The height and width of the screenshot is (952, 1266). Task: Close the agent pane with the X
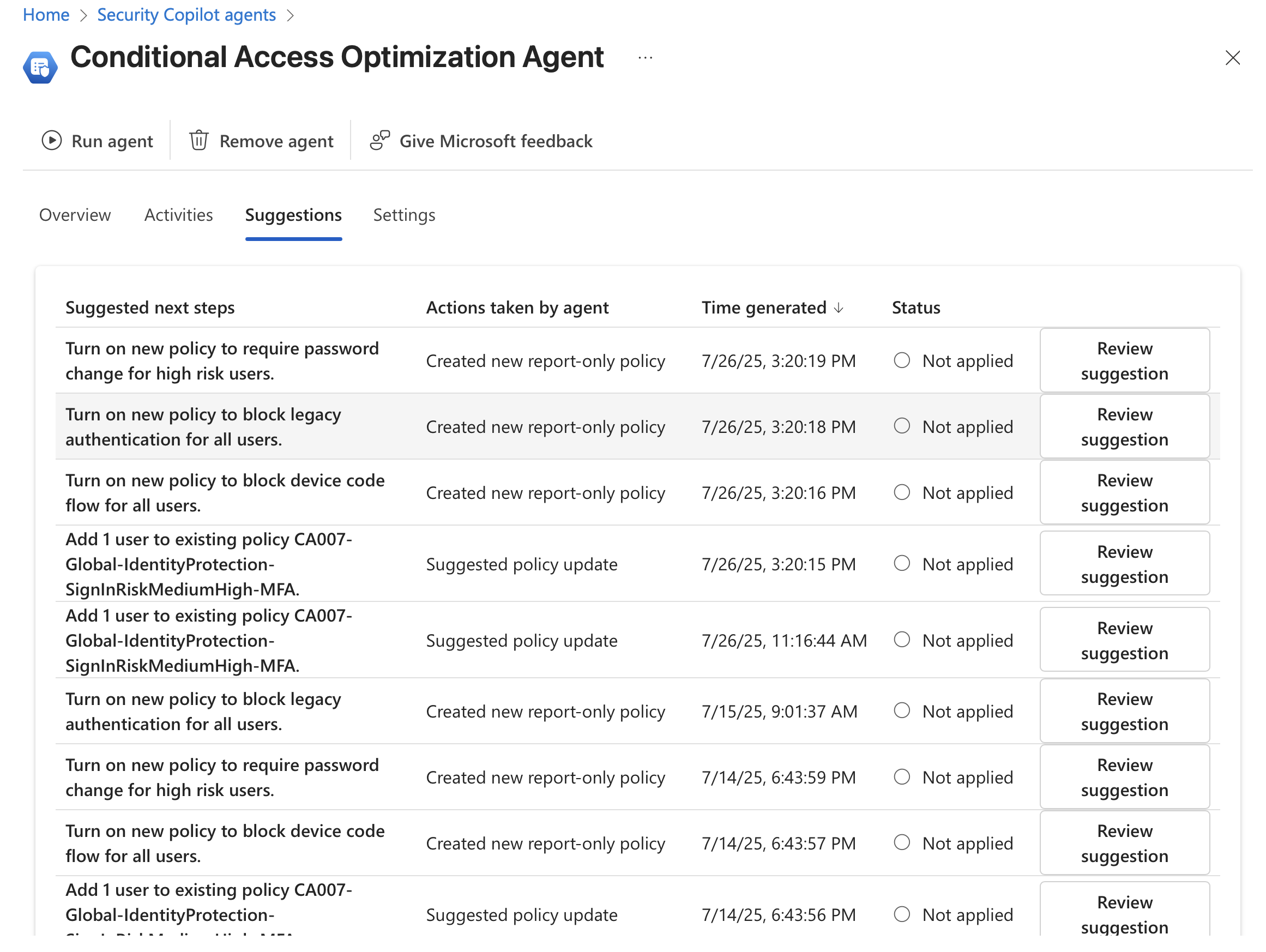[x=1232, y=58]
